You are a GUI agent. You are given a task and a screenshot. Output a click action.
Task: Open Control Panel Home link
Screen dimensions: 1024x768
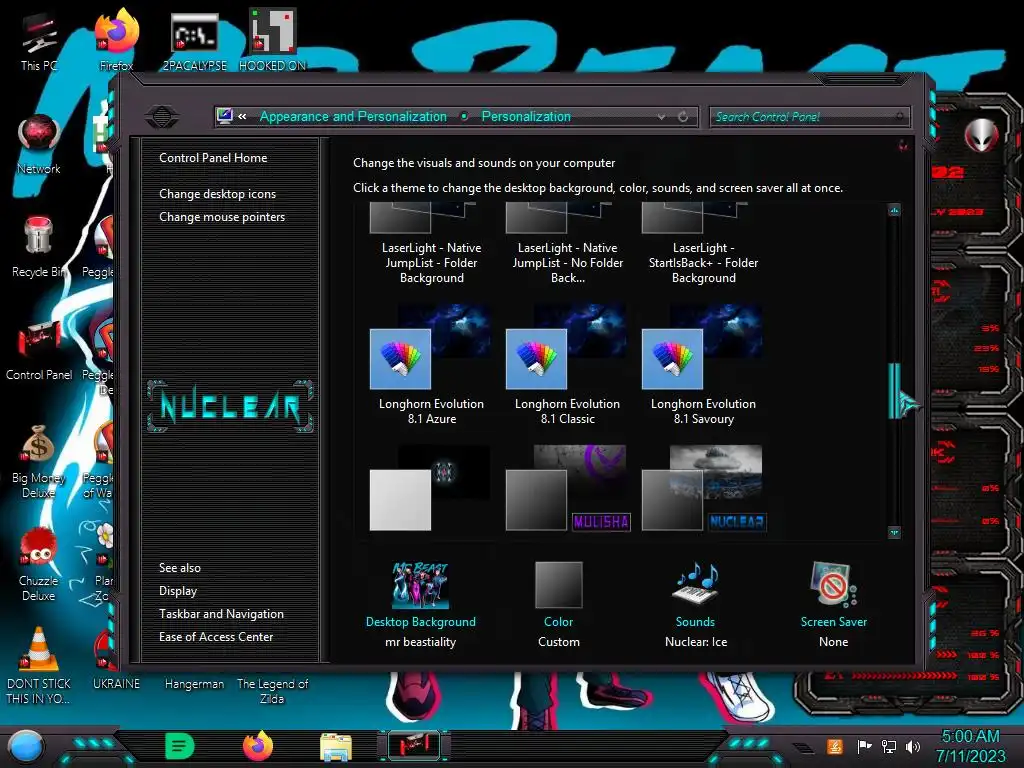tap(213, 157)
